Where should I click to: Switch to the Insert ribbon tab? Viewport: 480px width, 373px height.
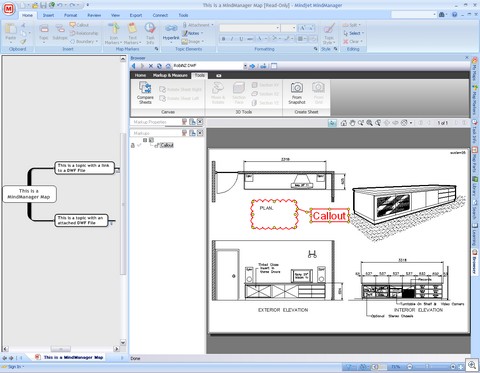pos(48,15)
